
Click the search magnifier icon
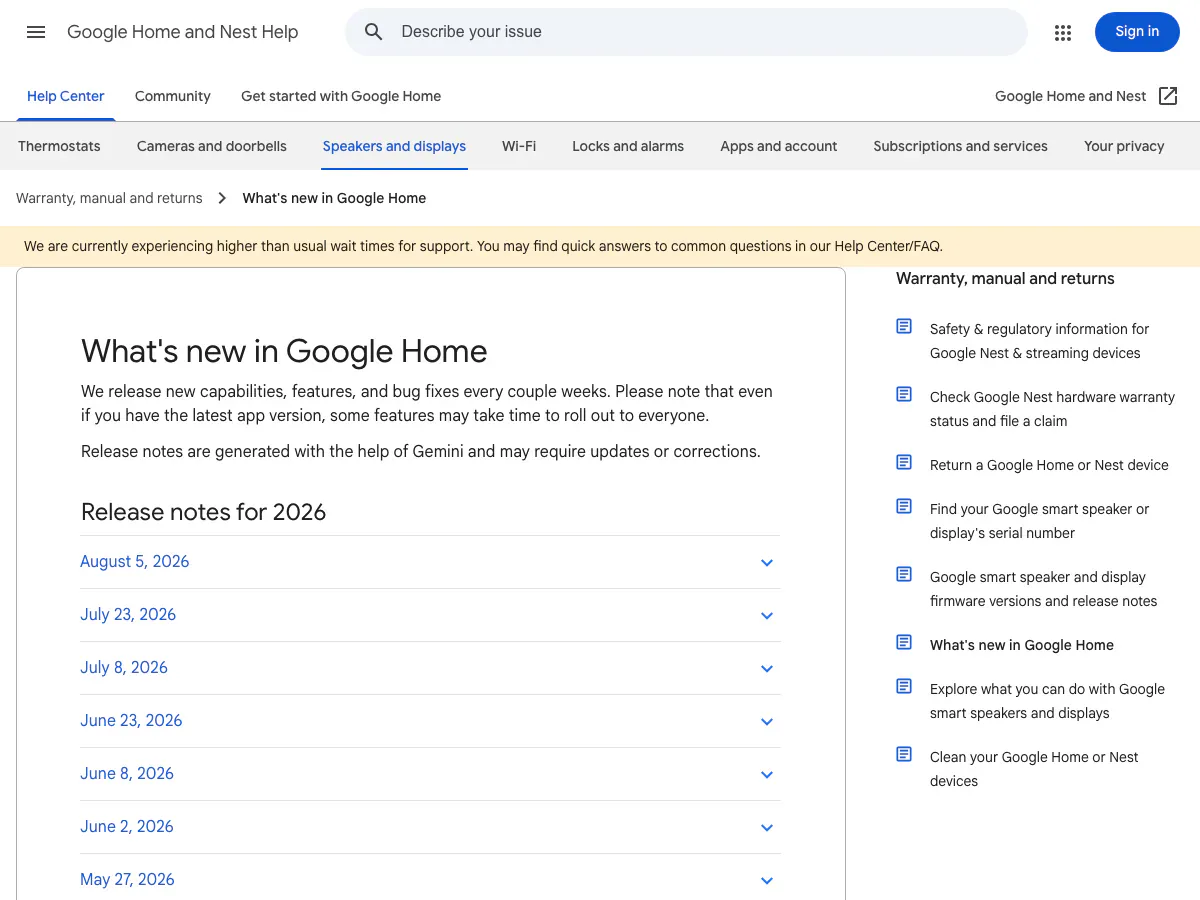tap(373, 32)
